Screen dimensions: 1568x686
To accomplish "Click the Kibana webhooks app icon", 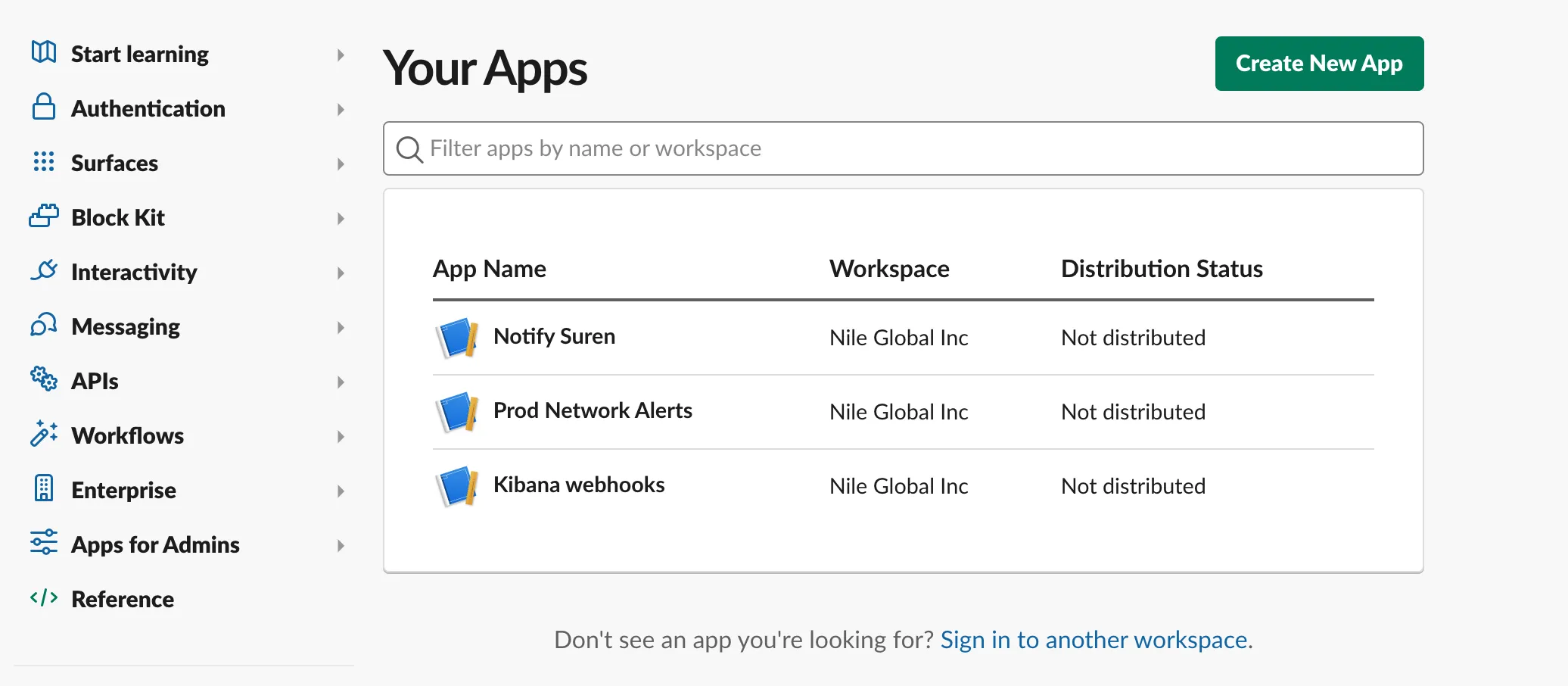I will click(x=458, y=486).
